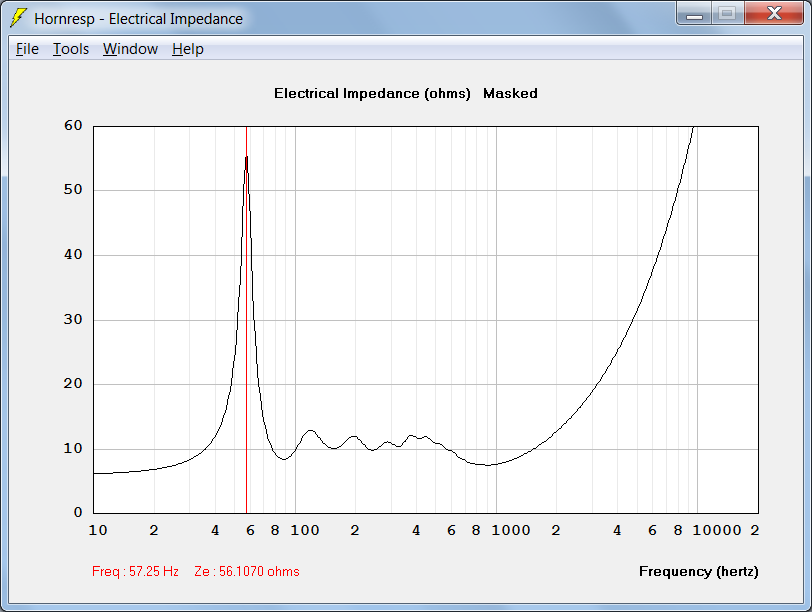Viewport: 812px width, 612px height.
Task: Click the 'Ze : 56.1070 ohms' readout
Action: pyautogui.click(x=247, y=571)
